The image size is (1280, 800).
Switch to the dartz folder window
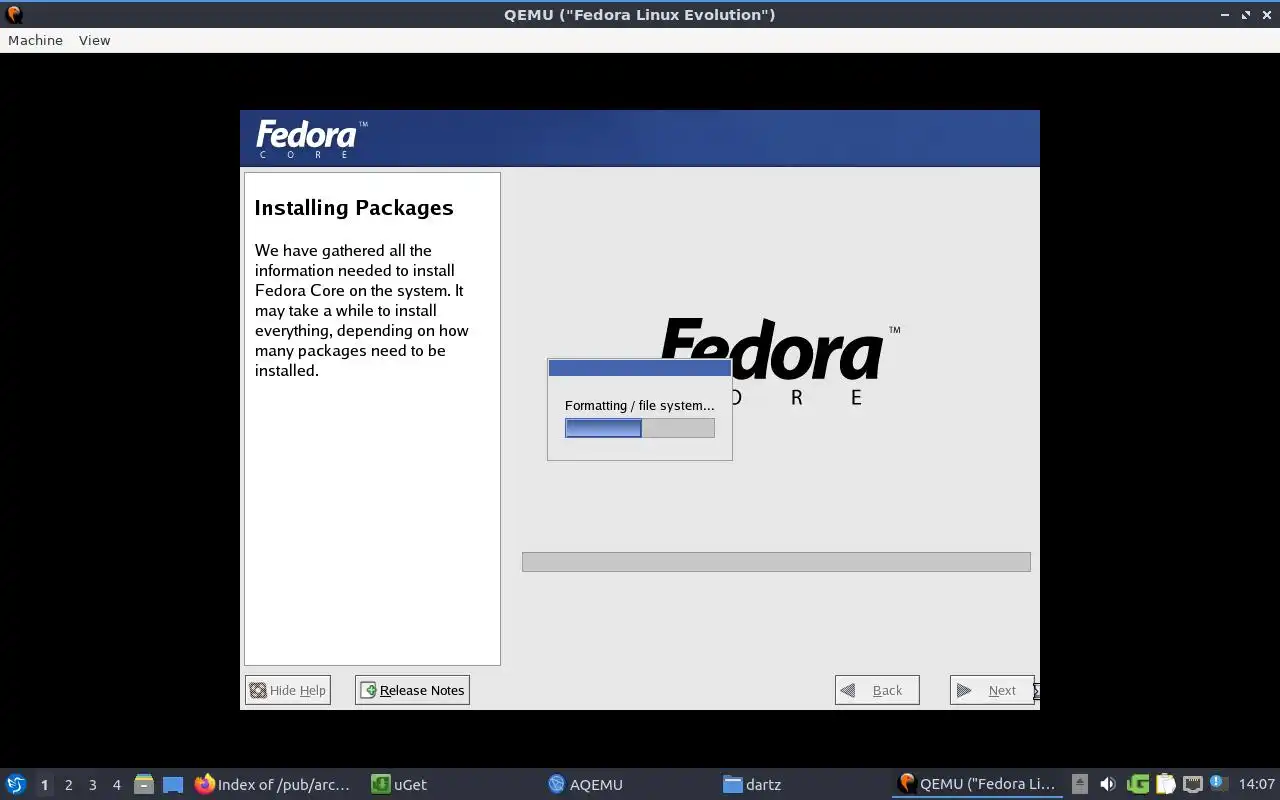tap(752, 784)
